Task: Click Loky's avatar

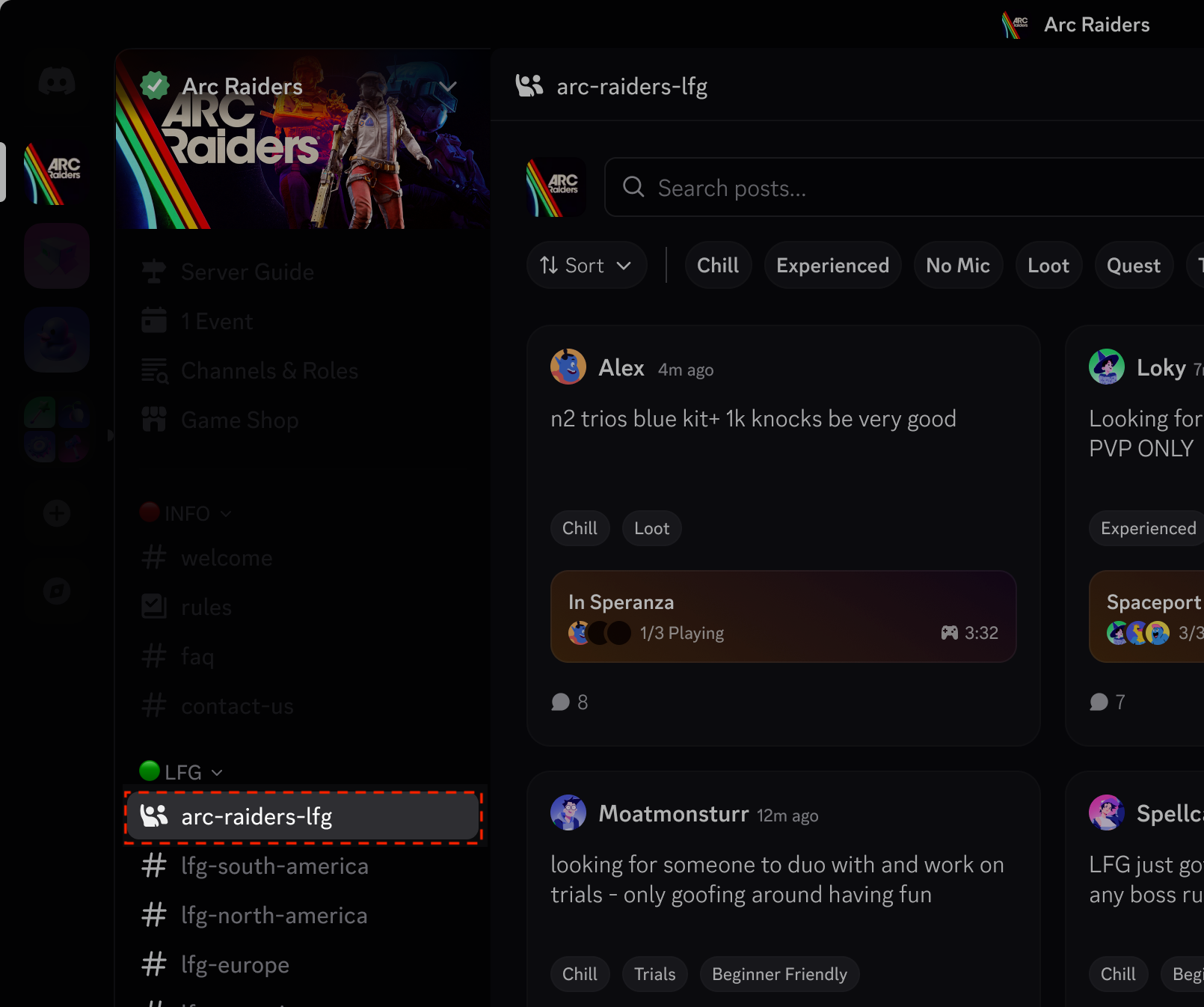Action: [1107, 367]
